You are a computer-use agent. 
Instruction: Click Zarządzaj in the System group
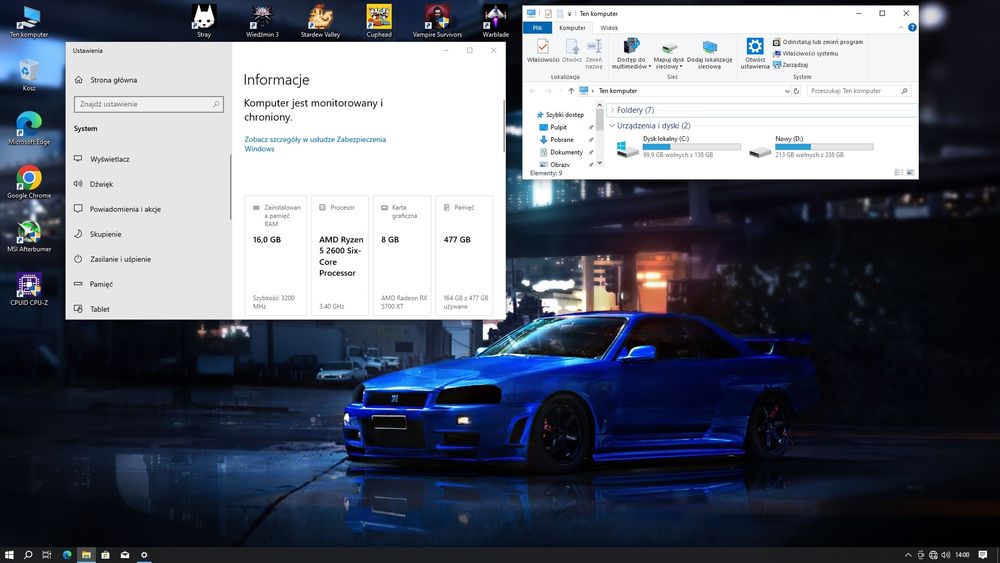790,65
